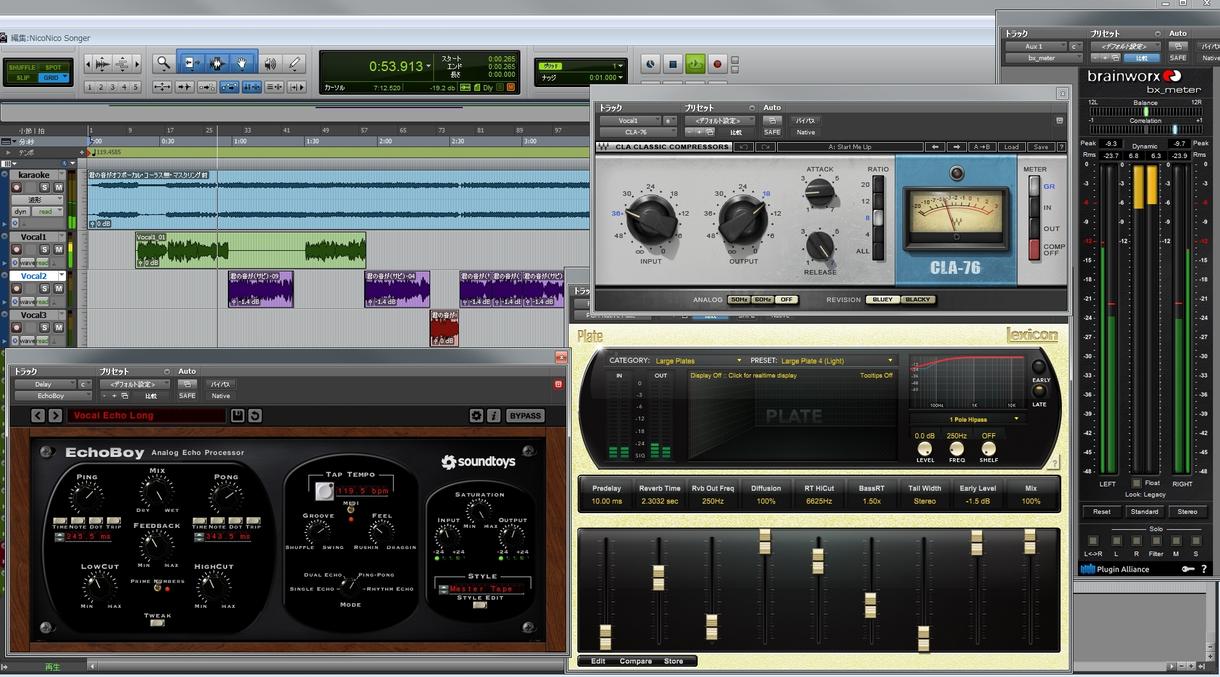Select Lexicon Reverb Time parameter cell
The image size is (1220, 677).
[x=660, y=495]
